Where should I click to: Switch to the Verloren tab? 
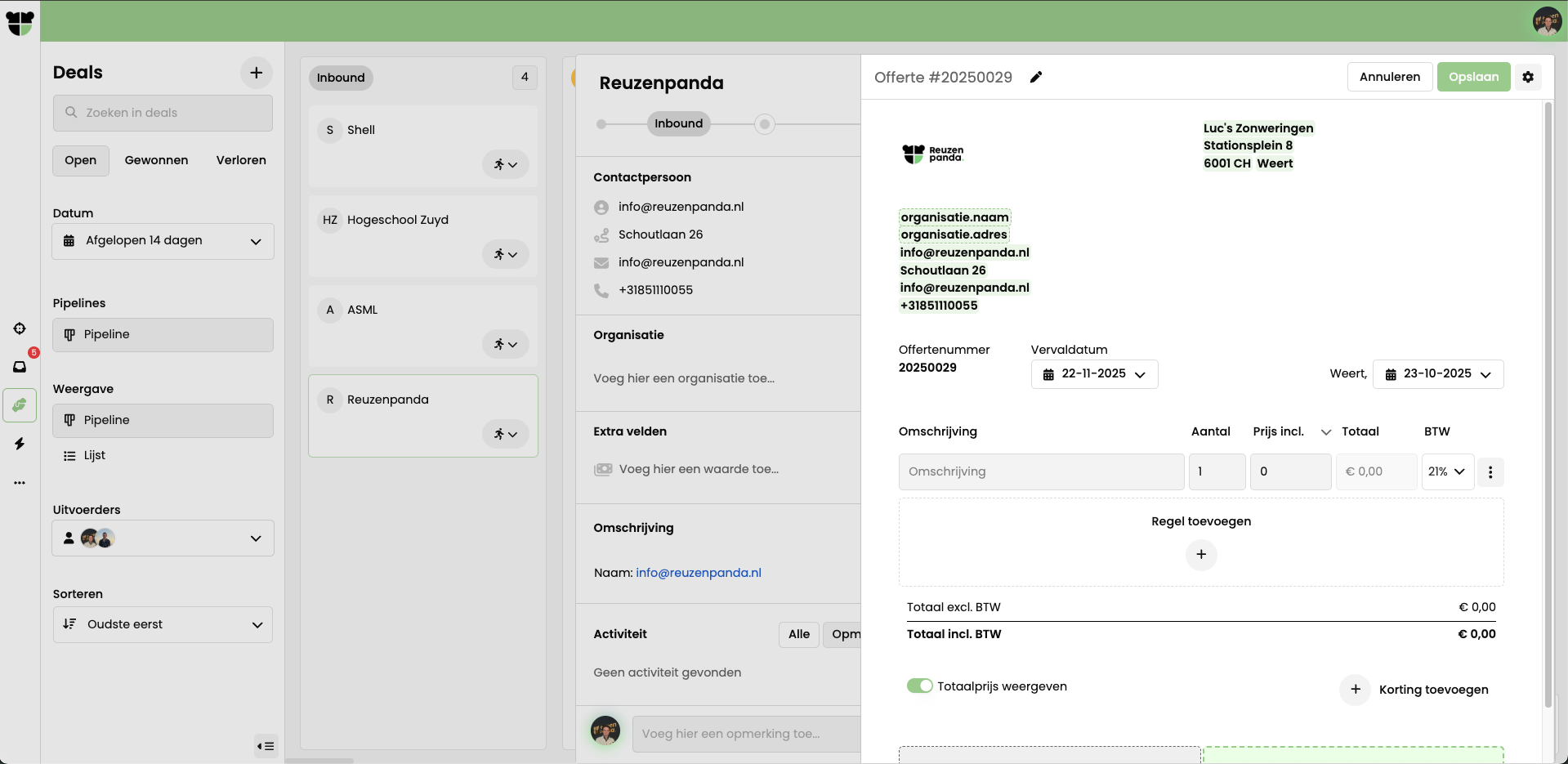[x=241, y=160]
